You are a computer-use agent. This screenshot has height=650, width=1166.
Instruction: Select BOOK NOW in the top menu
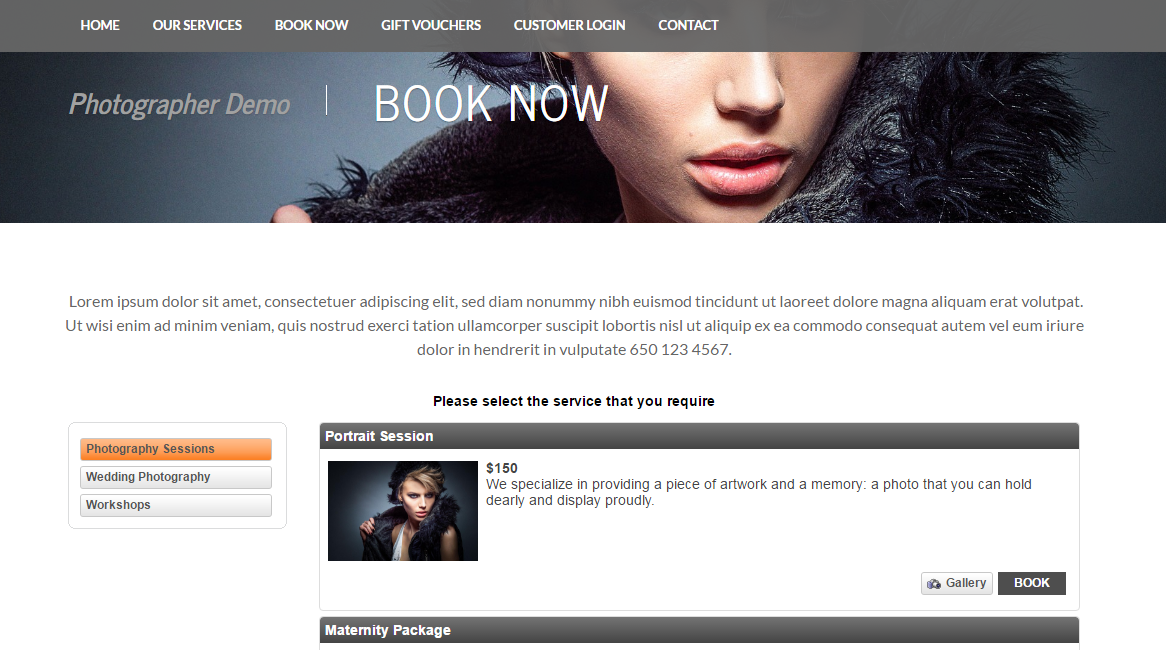point(311,25)
